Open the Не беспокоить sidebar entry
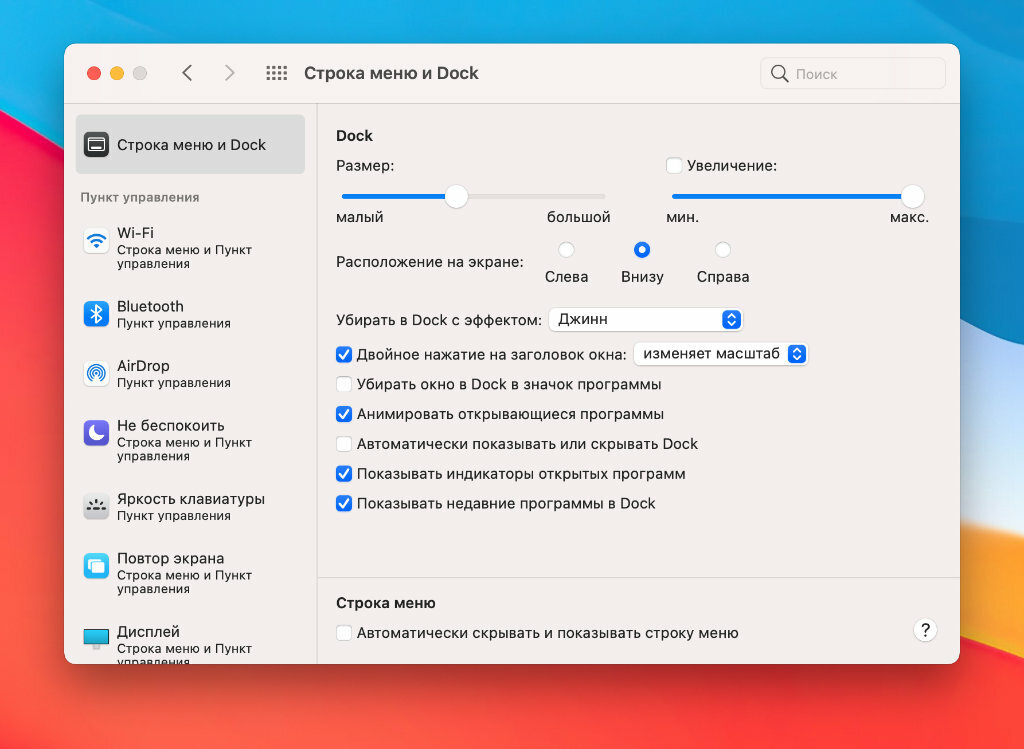This screenshot has height=749, width=1024. click(190, 440)
